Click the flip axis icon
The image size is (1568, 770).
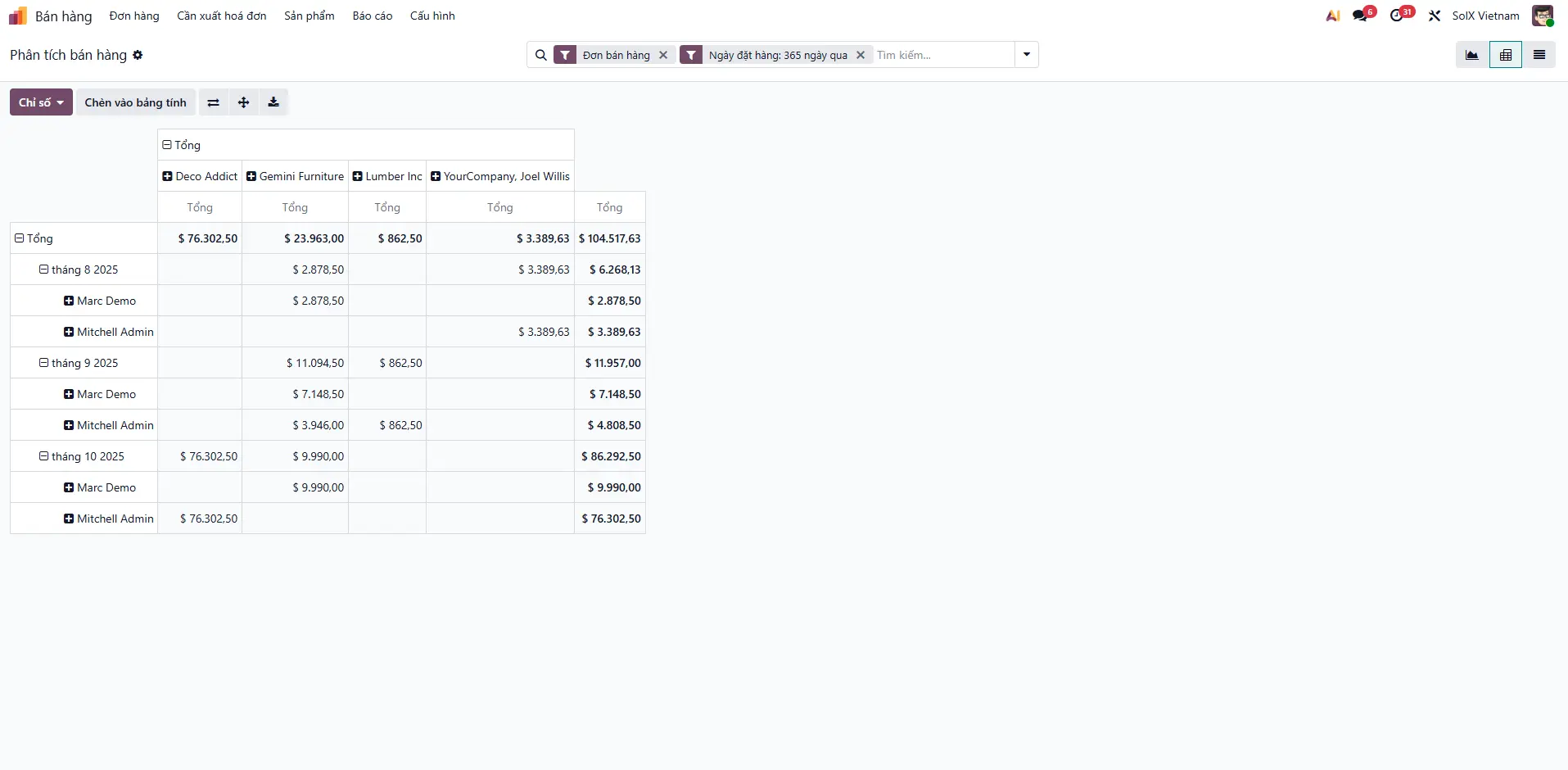click(x=213, y=102)
